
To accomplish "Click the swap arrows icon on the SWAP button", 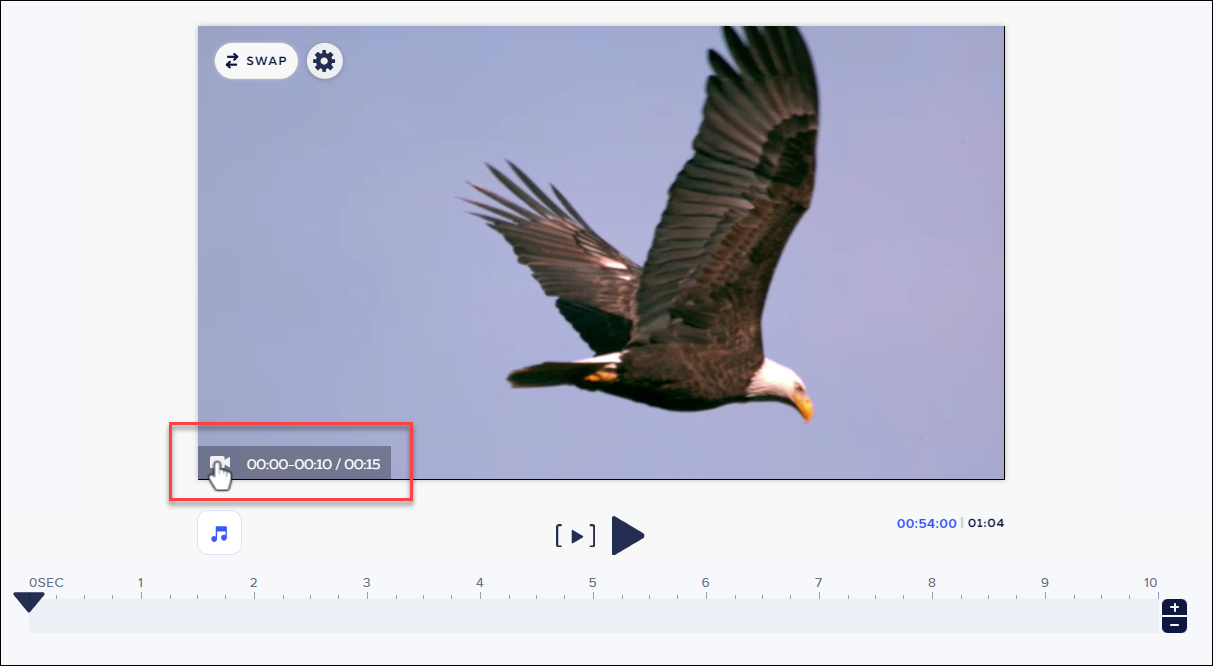I will pos(234,61).
